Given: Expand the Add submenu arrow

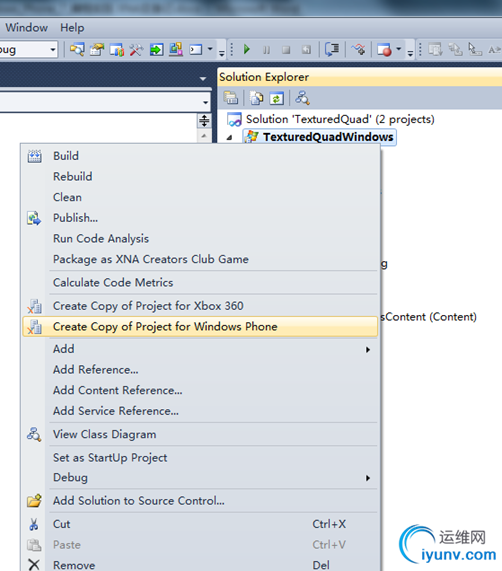Looking at the screenshot, I should coord(368,350).
